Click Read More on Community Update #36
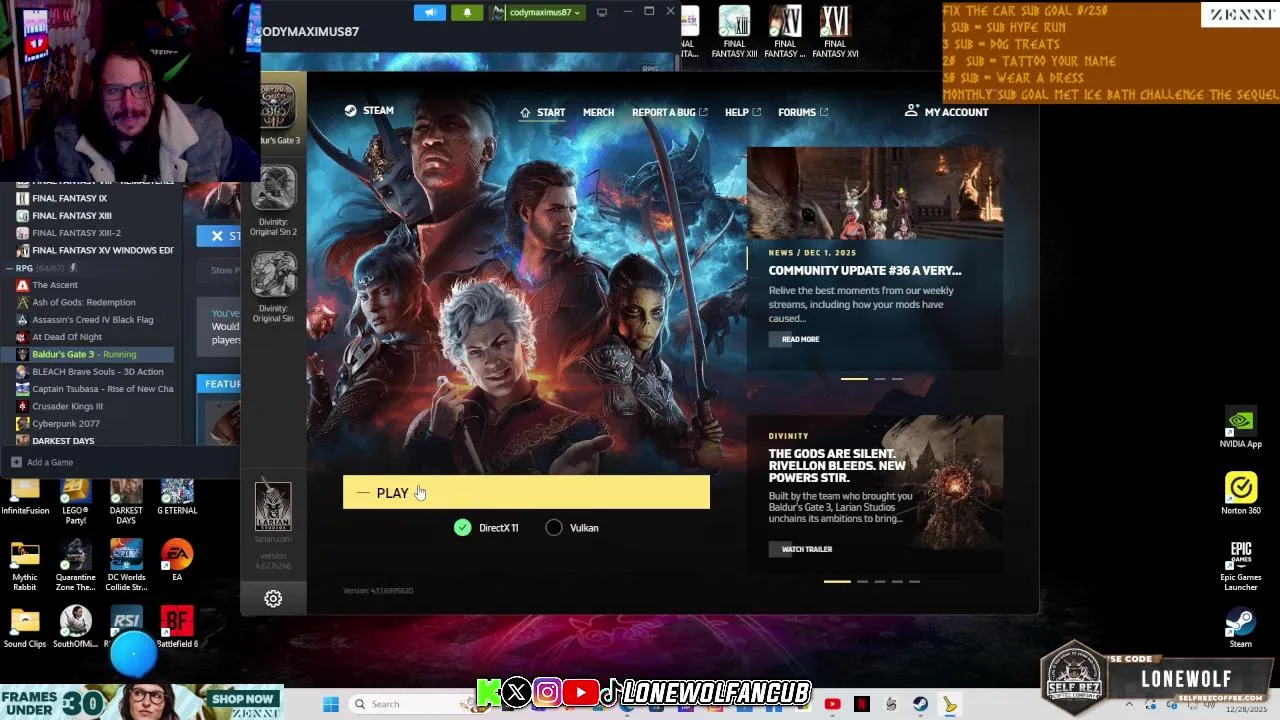This screenshot has width=1280, height=720. coord(800,339)
